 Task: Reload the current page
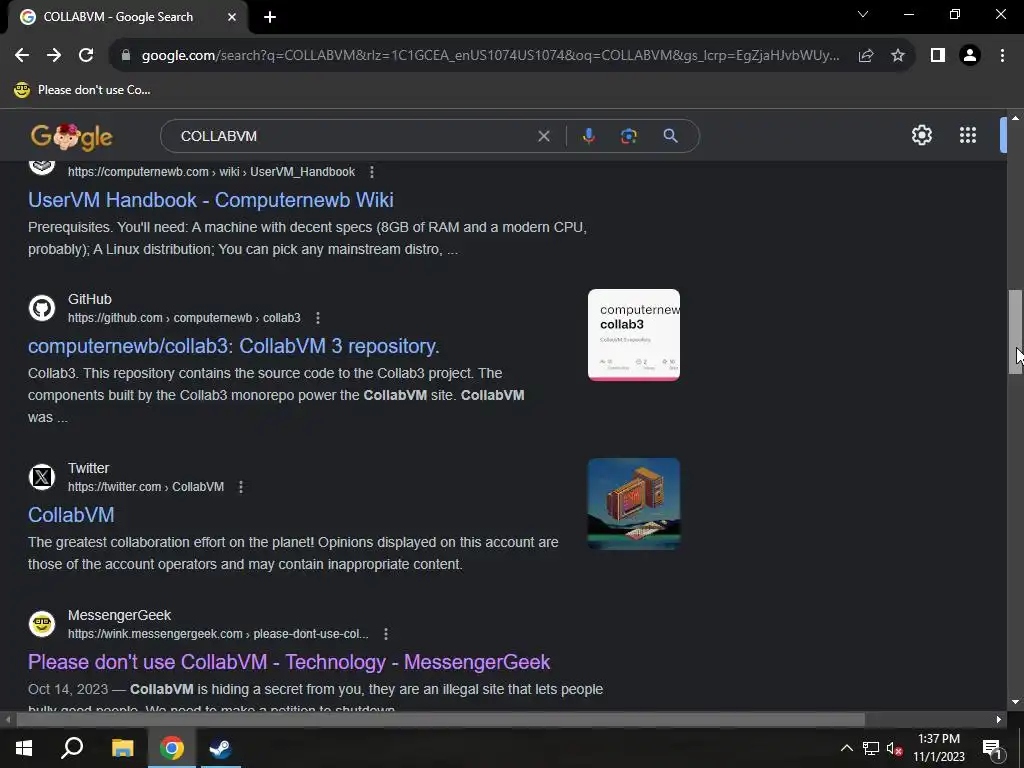click(86, 56)
